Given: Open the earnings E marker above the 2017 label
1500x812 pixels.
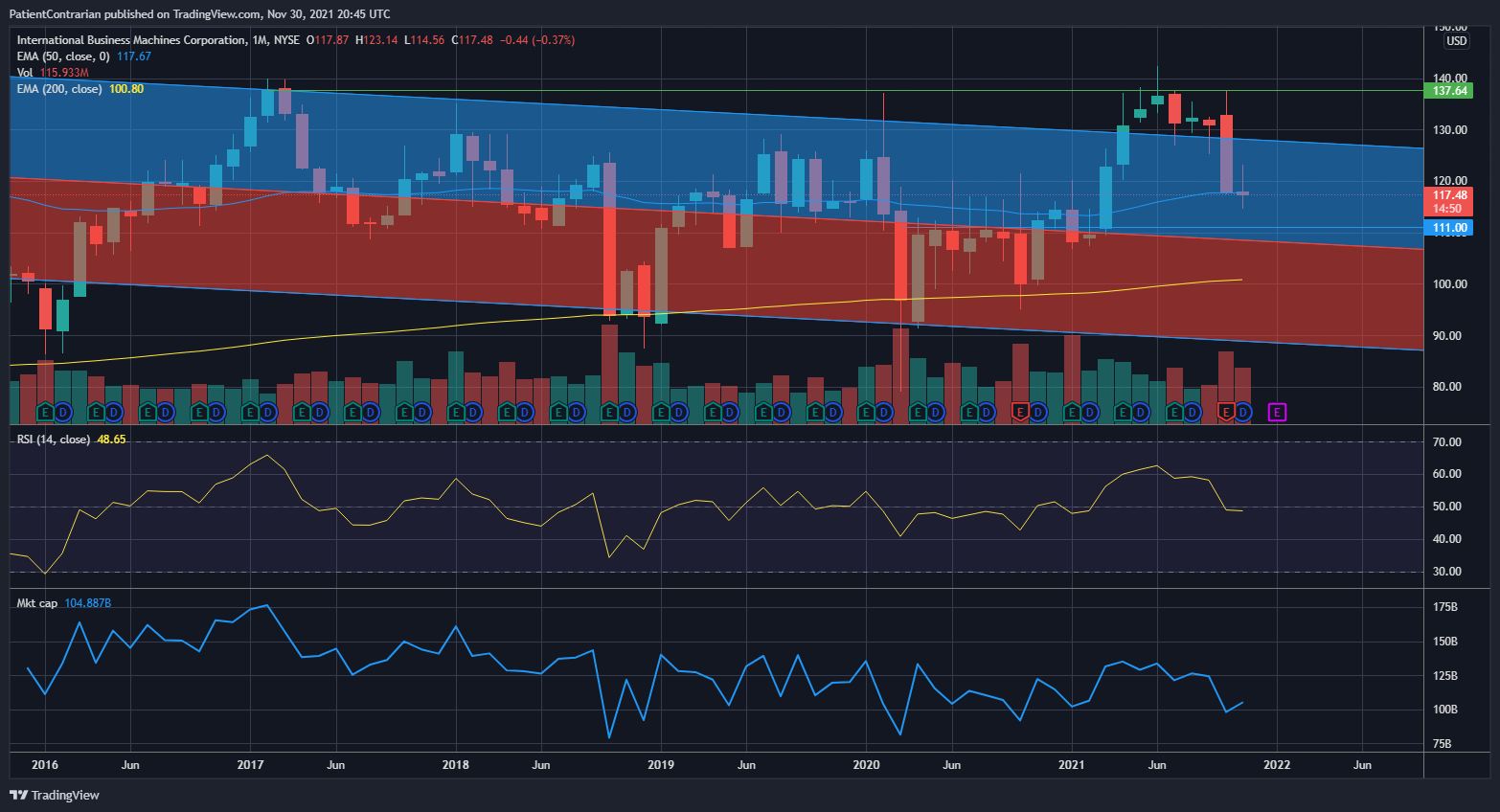Looking at the screenshot, I should pos(250,413).
